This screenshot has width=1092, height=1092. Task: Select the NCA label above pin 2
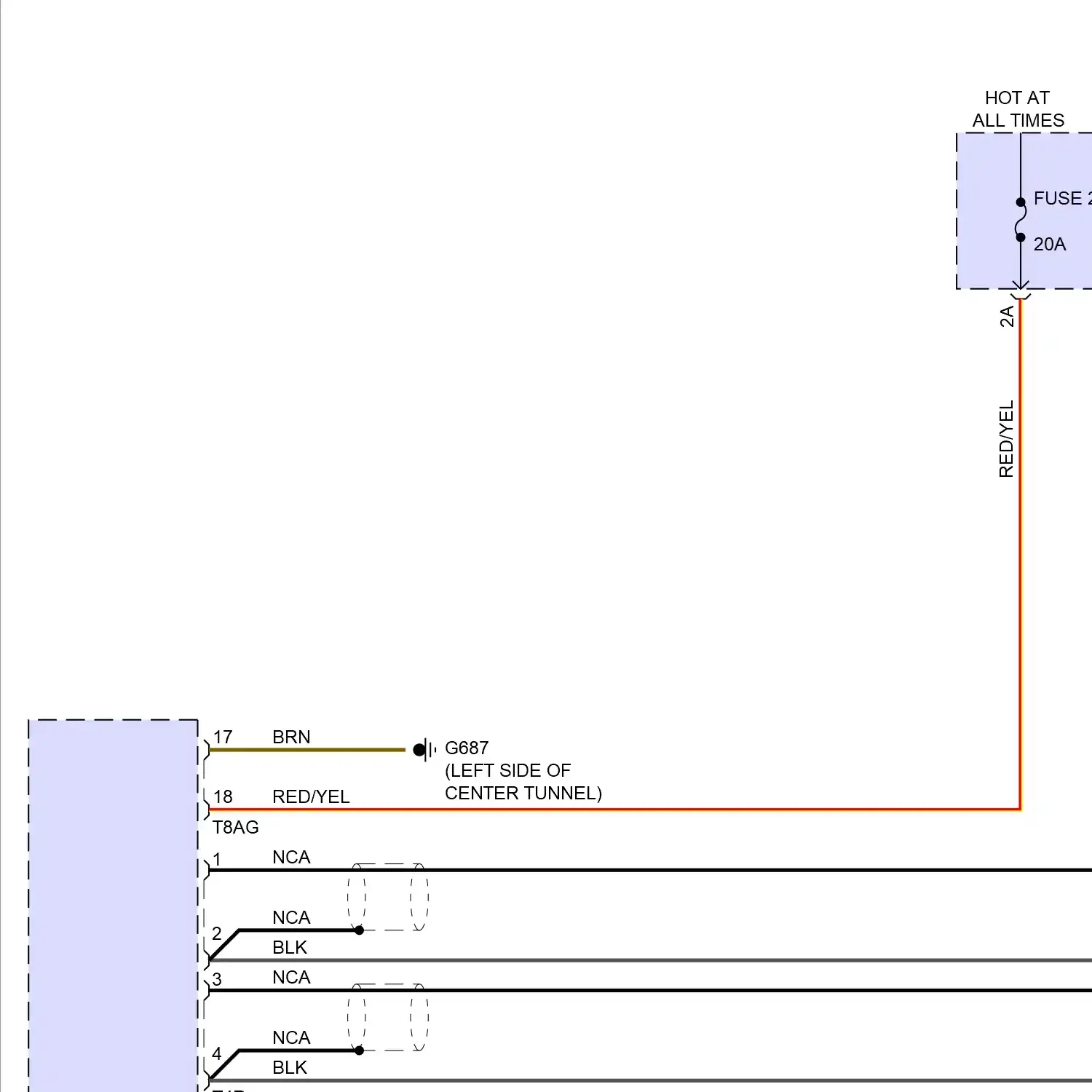click(291, 917)
